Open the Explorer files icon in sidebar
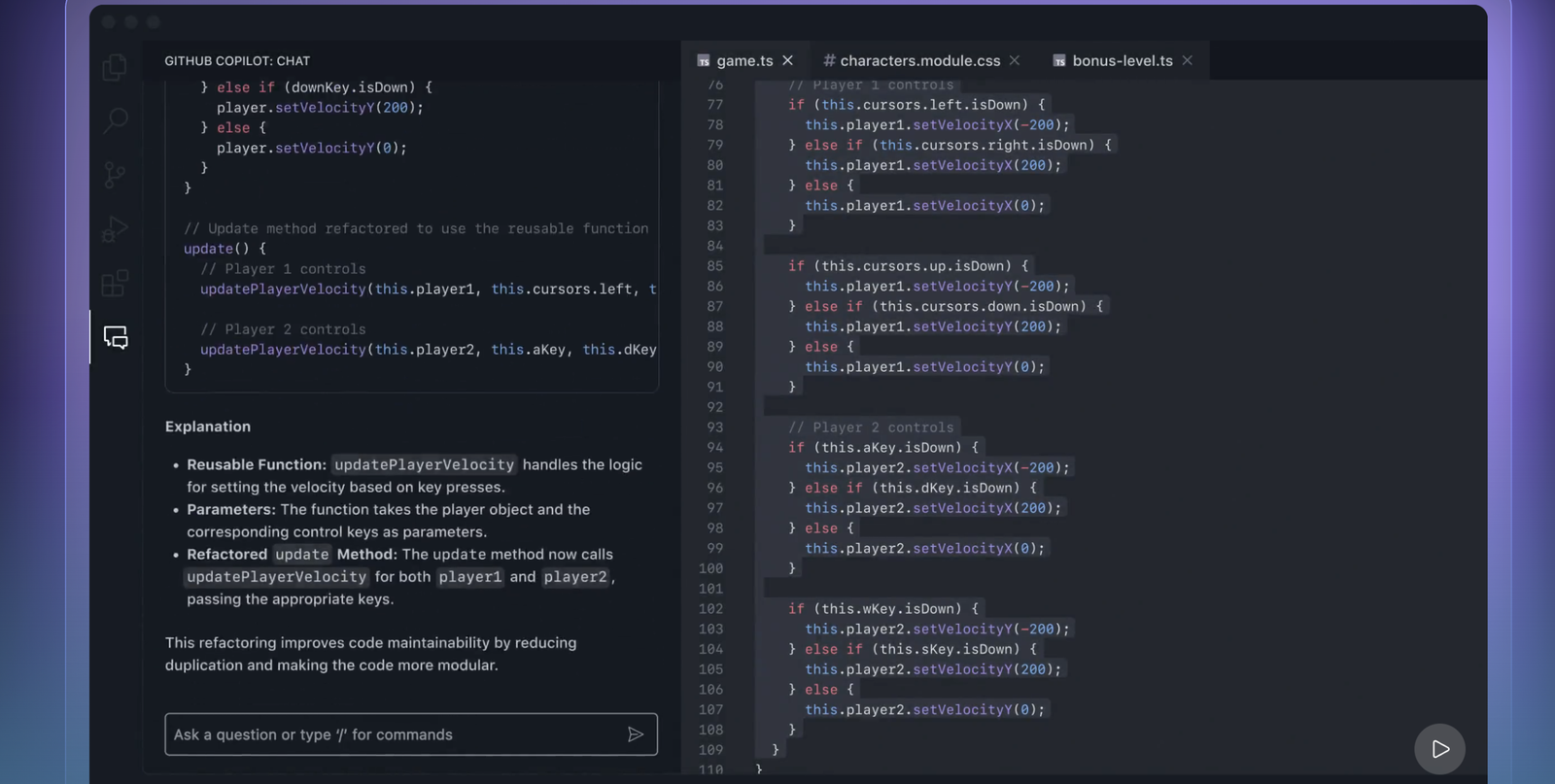 tap(115, 66)
